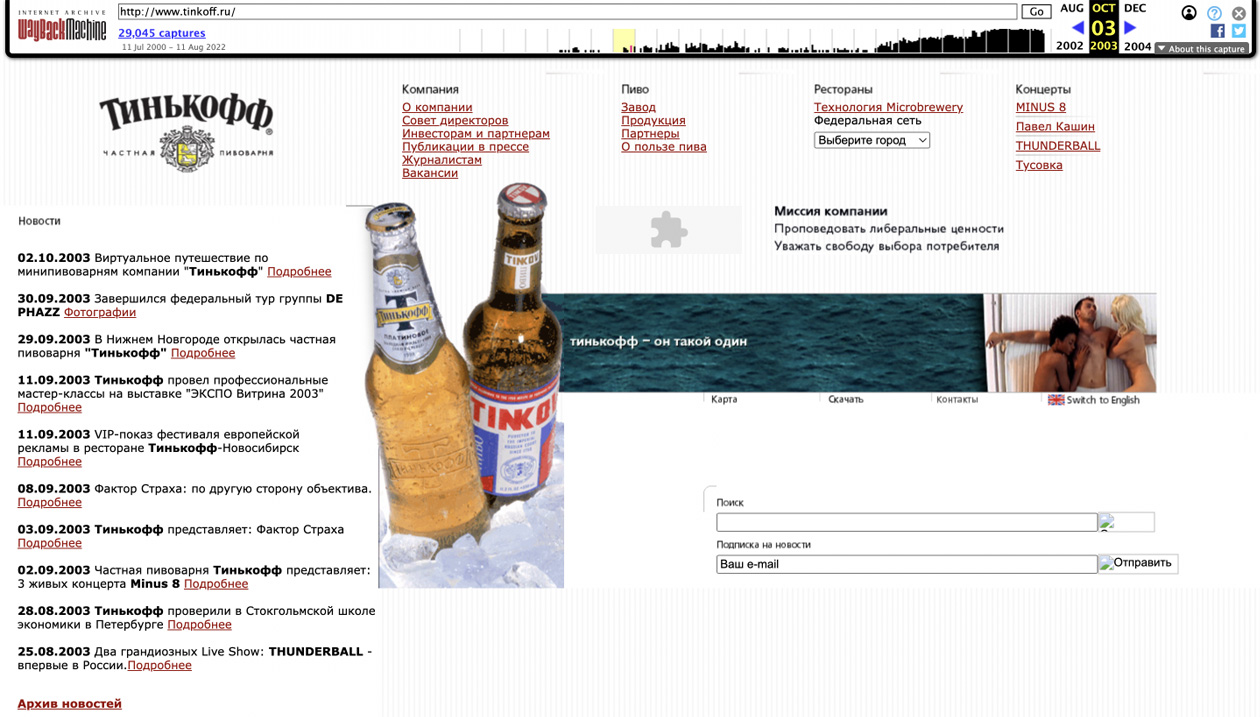Open Завод link under Пиво

coord(638,107)
